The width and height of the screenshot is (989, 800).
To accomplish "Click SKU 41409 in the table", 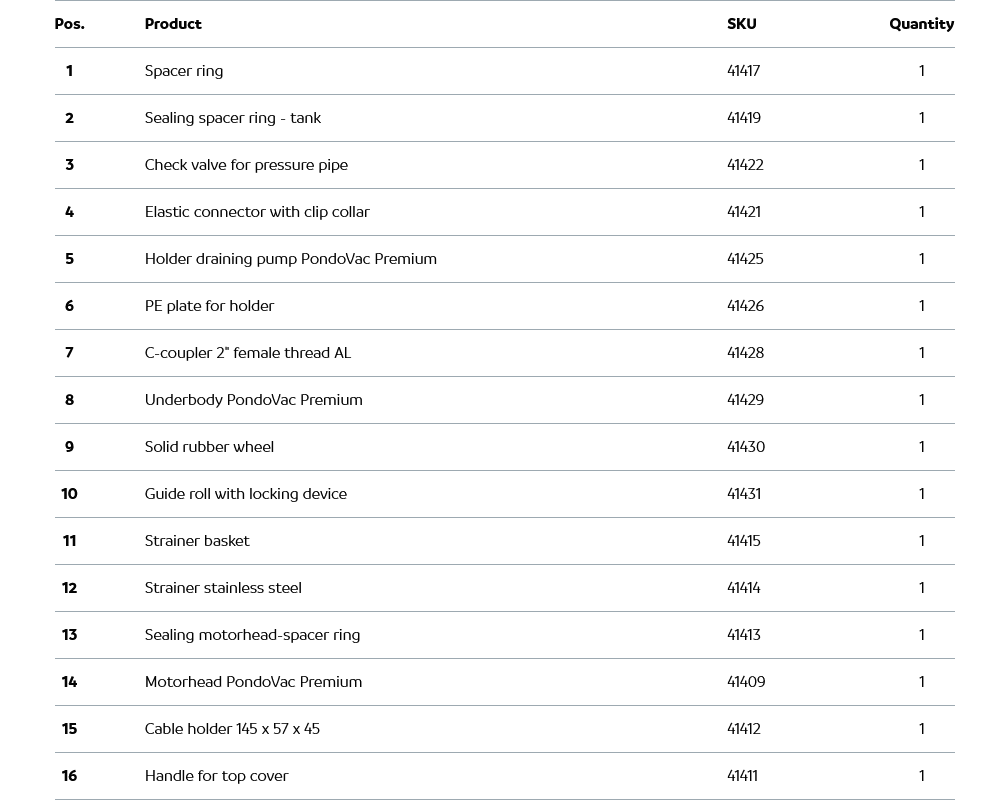I will click(x=746, y=682).
